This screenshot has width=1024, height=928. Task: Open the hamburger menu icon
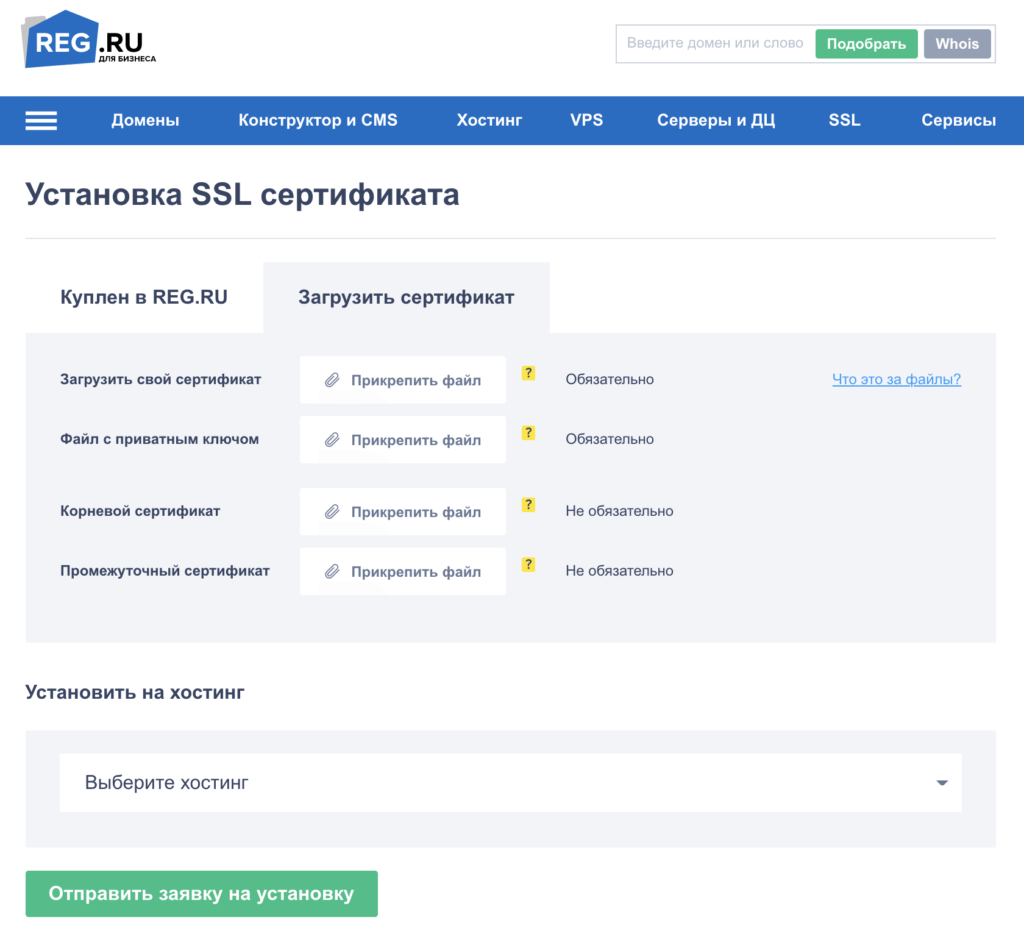41,120
